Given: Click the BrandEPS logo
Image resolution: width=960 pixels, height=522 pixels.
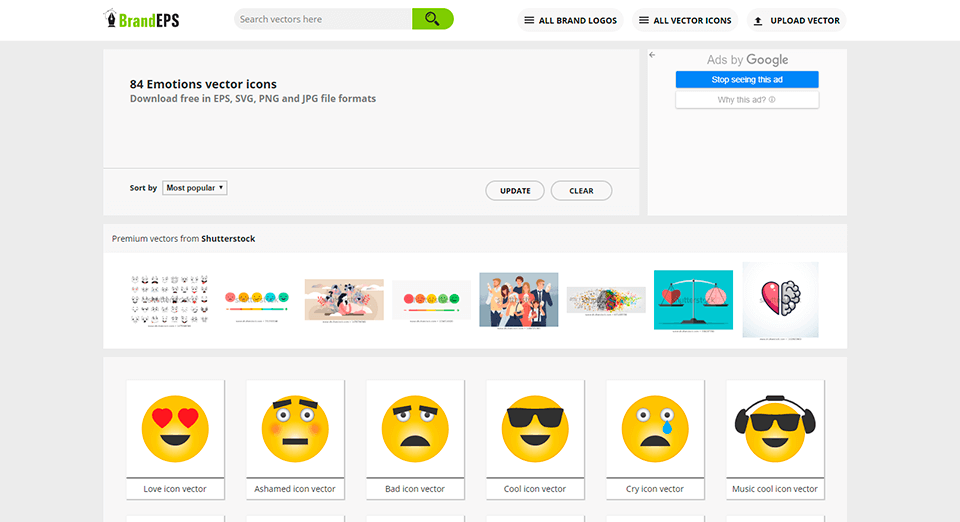Looking at the screenshot, I should click(142, 19).
